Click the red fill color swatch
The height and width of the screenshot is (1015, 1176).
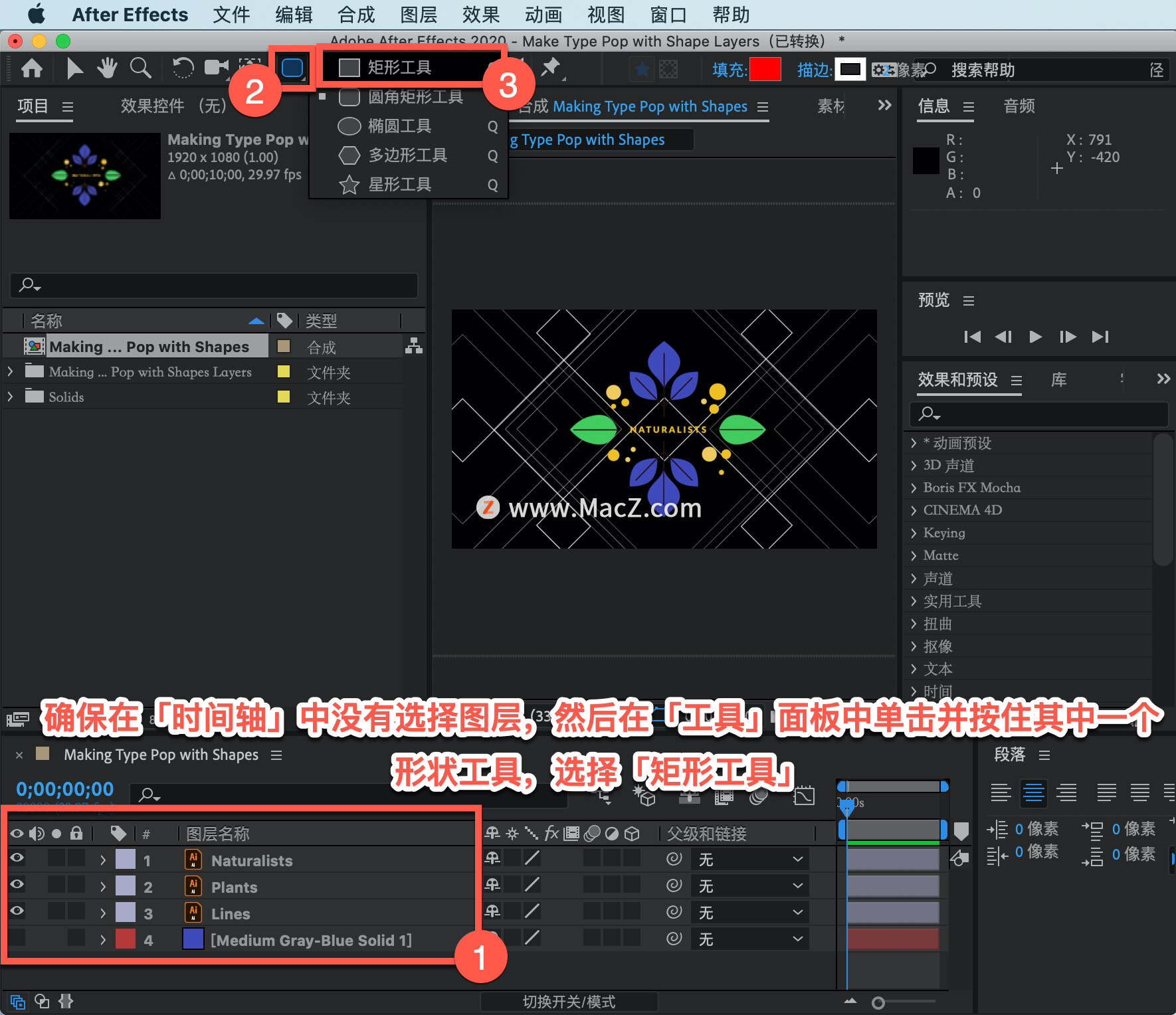point(765,69)
